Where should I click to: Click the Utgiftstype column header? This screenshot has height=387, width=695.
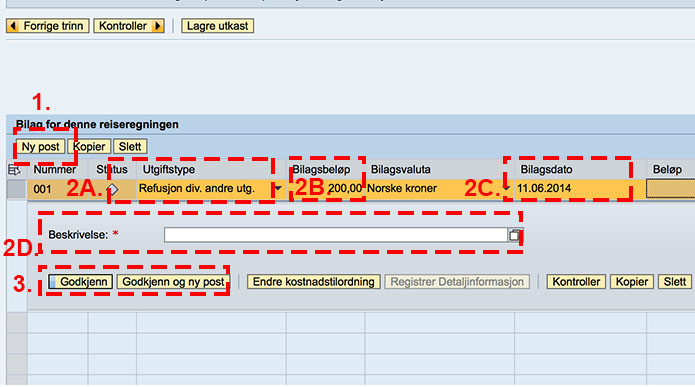pyautogui.click(x=168, y=170)
